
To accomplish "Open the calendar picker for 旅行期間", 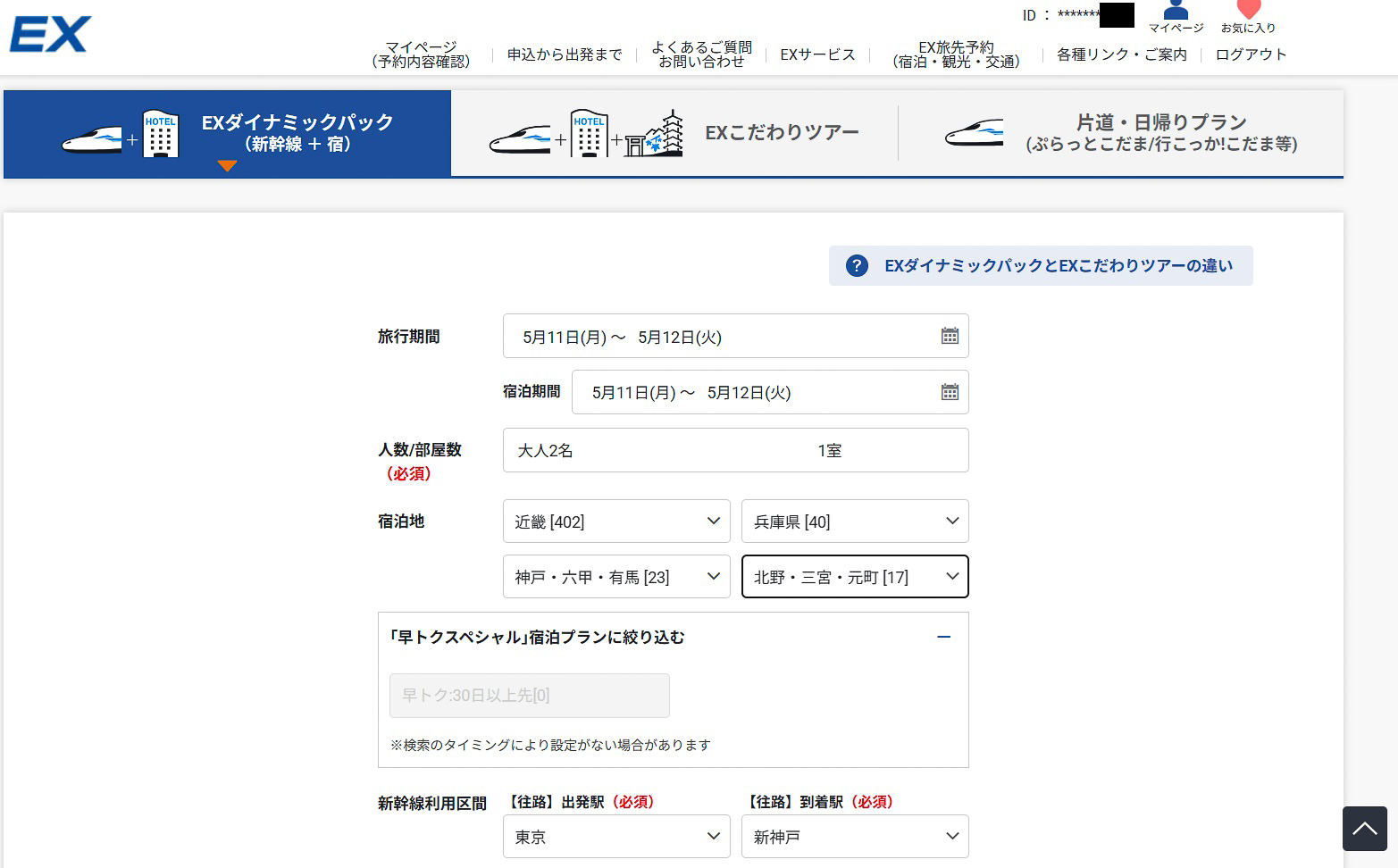I will pyautogui.click(x=950, y=336).
